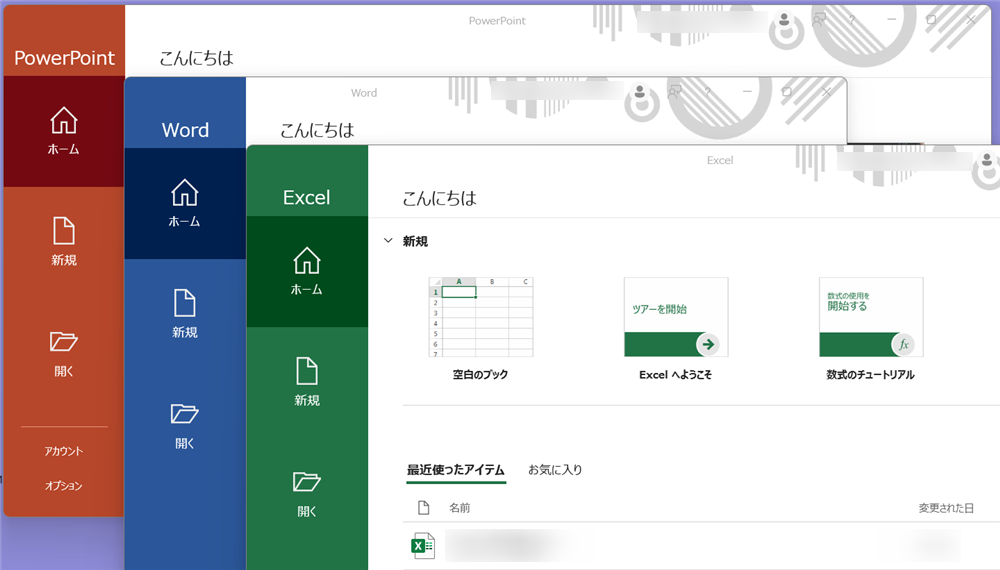
Task: Click the help question mark in Word
Action: (x=707, y=92)
